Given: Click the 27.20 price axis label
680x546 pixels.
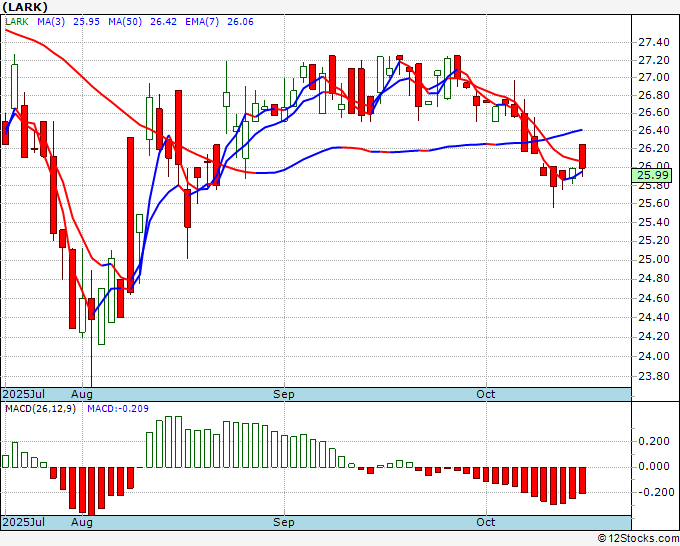Looking at the screenshot, I should coord(654,60).
